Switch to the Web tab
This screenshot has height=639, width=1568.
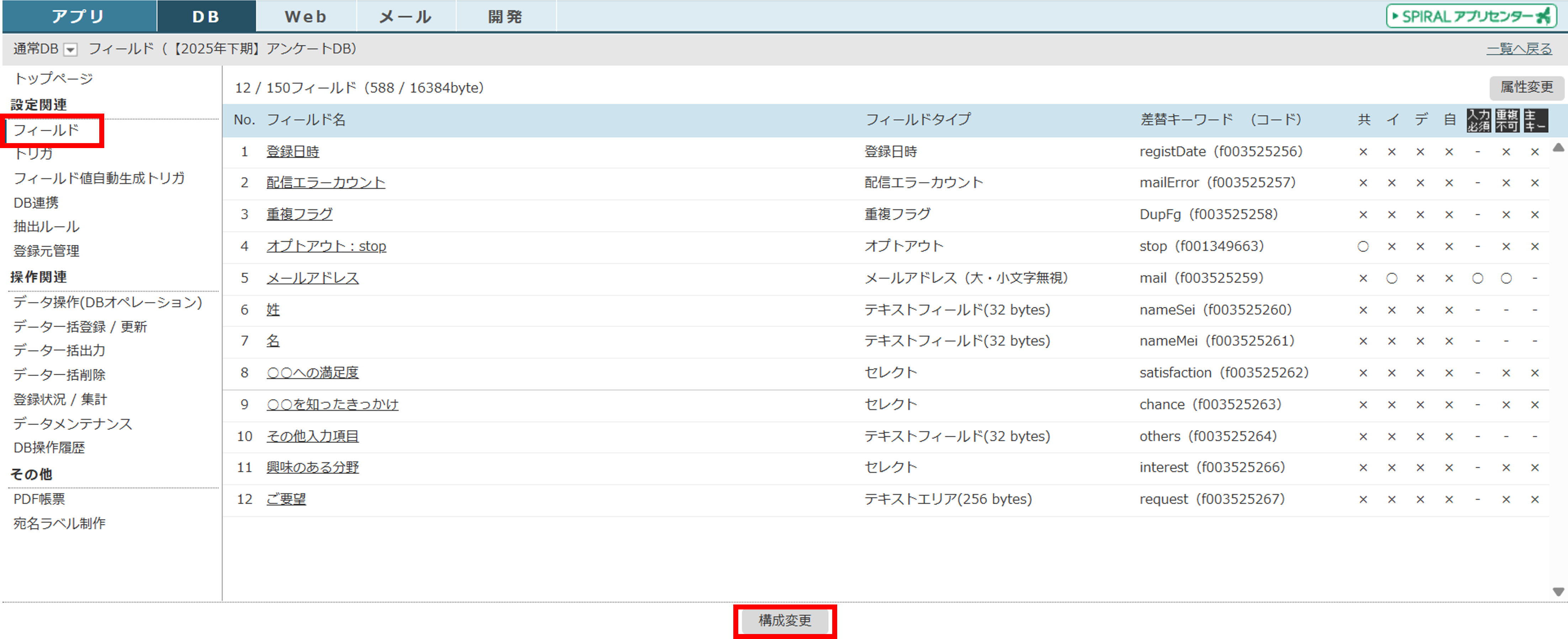pos(306,16)
